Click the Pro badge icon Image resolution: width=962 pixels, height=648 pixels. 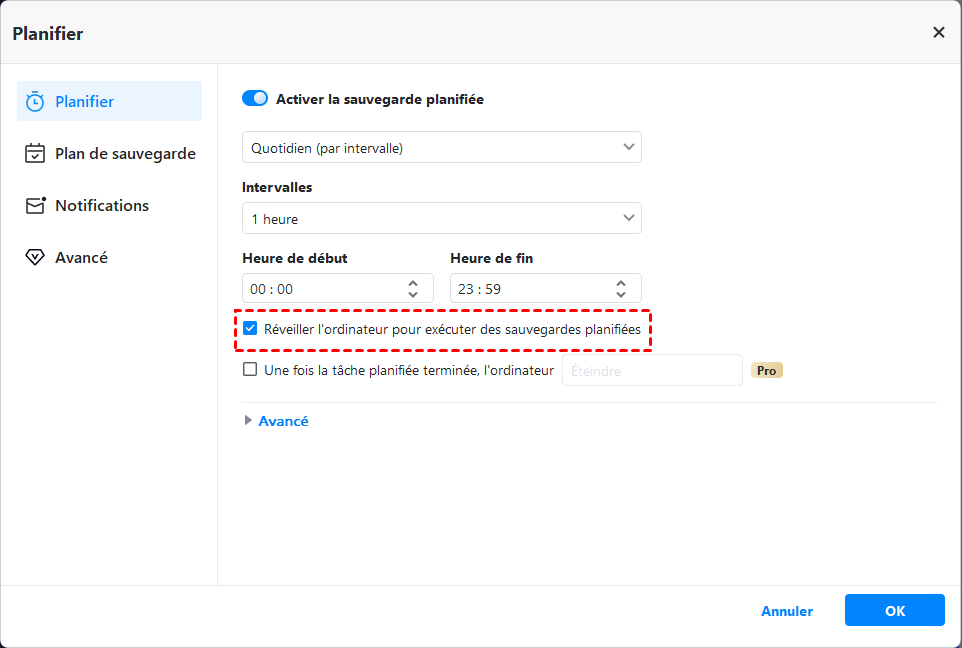click(767, 370)
